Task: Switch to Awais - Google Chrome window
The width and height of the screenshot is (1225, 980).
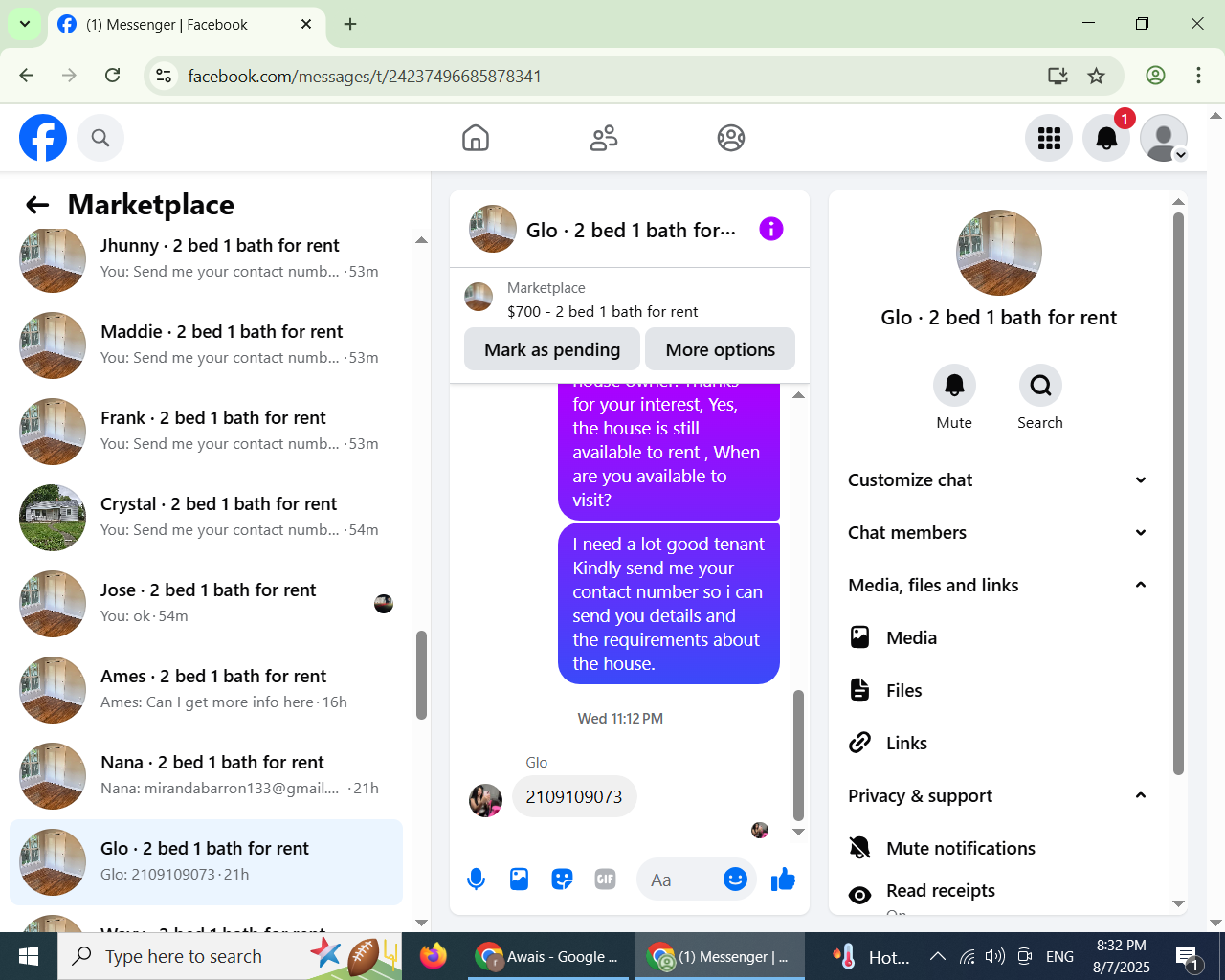Action: [548, 956]
